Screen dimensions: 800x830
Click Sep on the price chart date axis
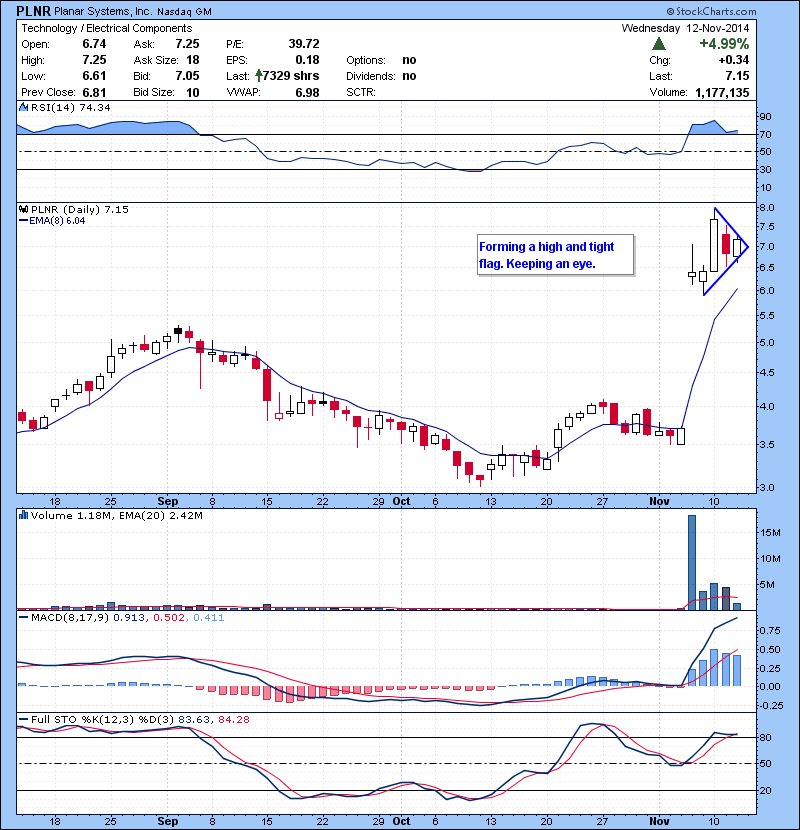point(168,501)
